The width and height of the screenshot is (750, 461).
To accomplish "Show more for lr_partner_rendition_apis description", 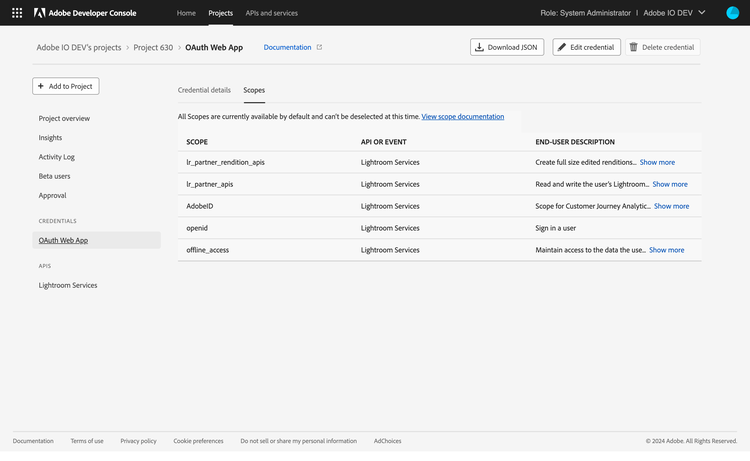I will click(x=657, y=162).
